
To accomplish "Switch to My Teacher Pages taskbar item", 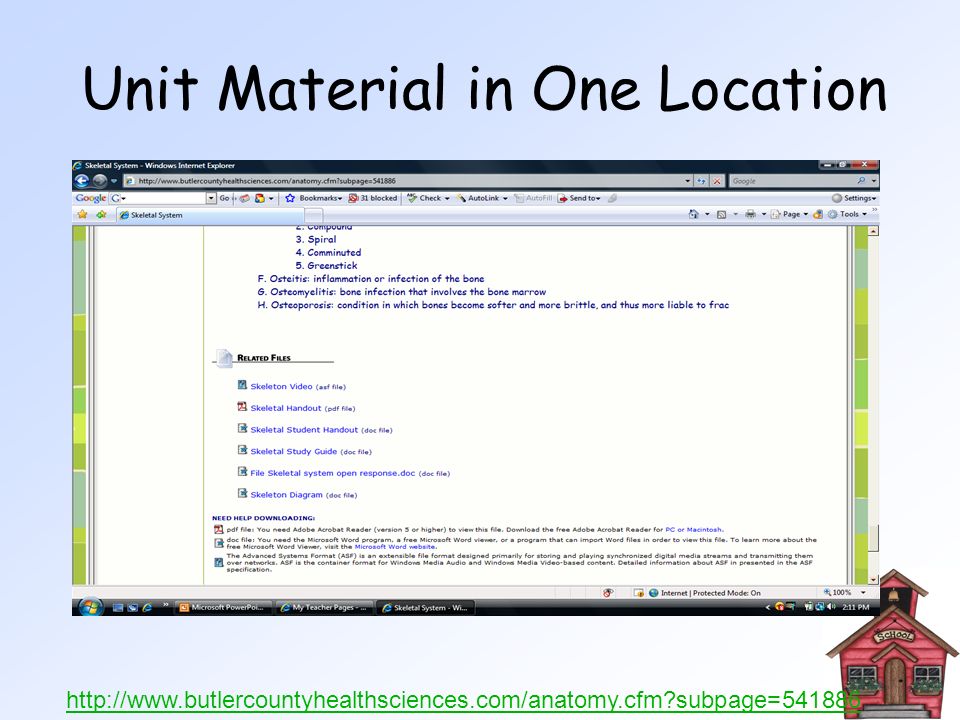I will [324, 607].
